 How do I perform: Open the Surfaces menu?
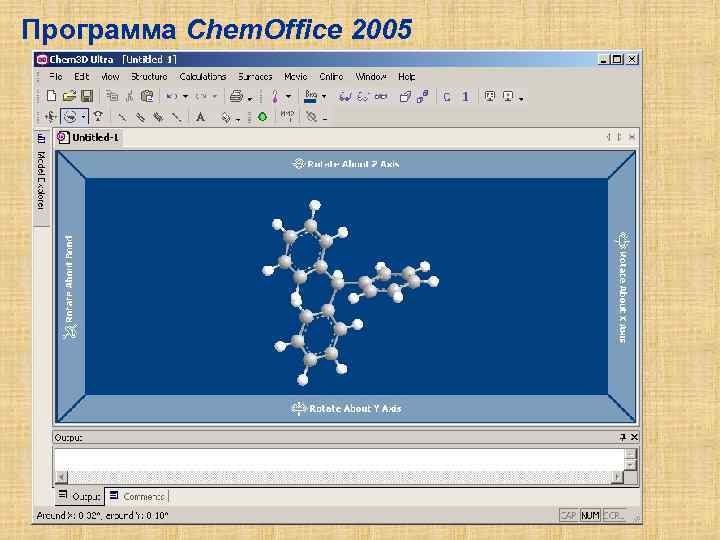[255, 76]
